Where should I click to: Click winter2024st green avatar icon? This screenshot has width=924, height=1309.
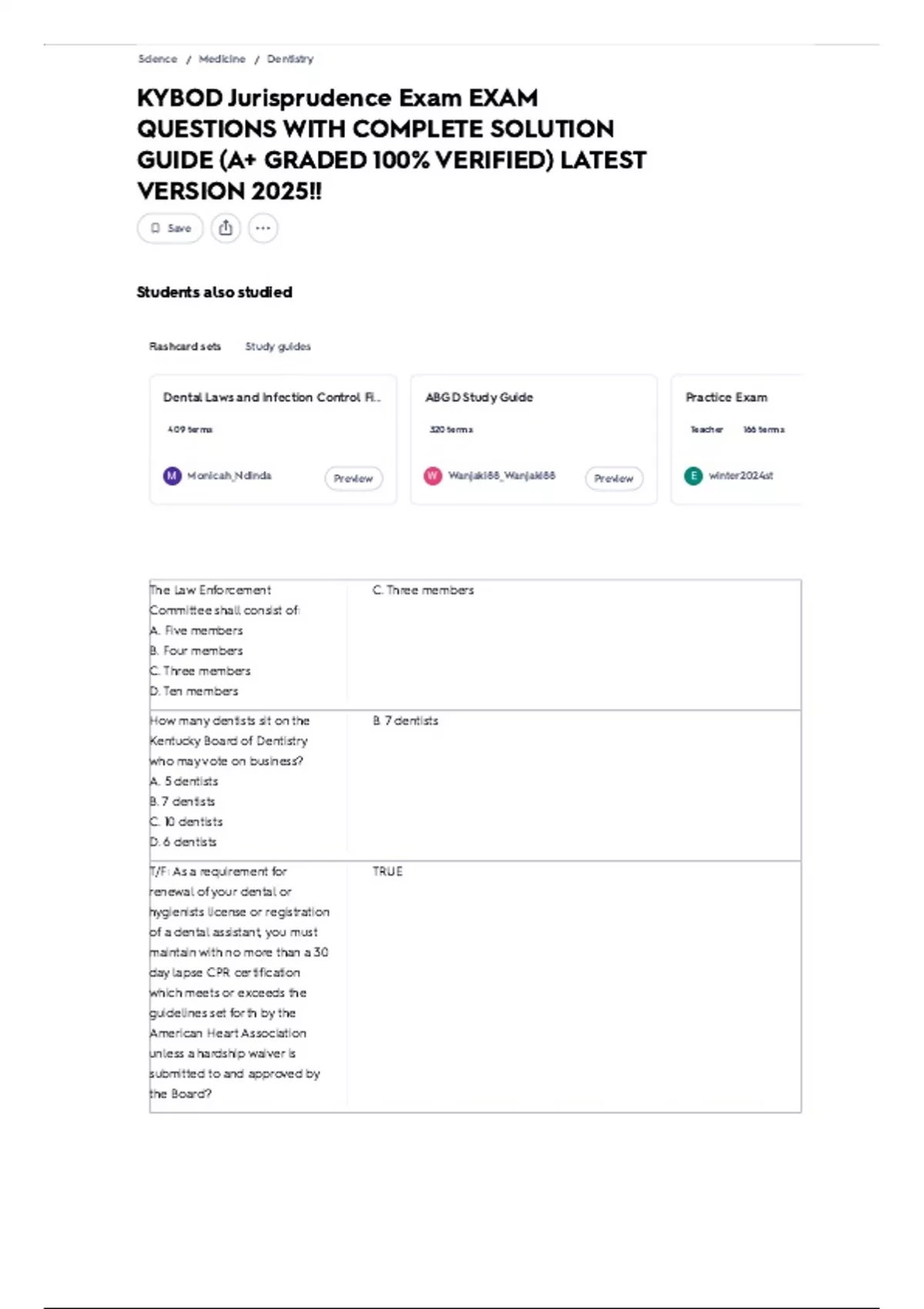[693, 476]
